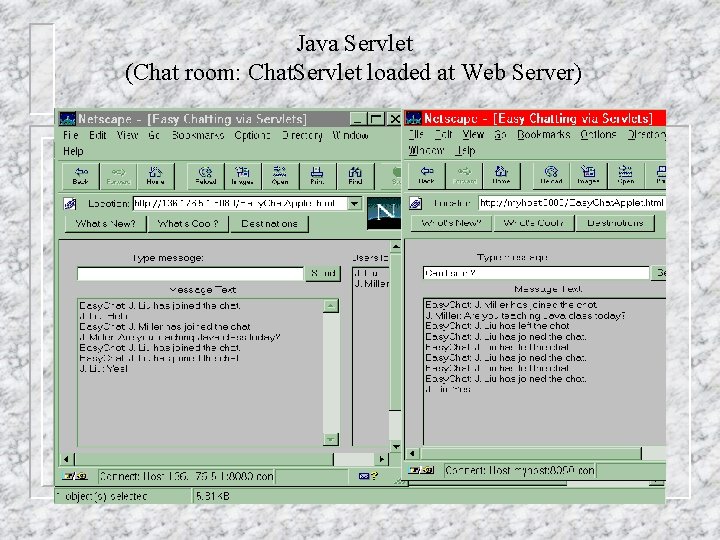Click the right window Location URL field
Viewport: 720px width, 540px height.
tap(572, 203)
